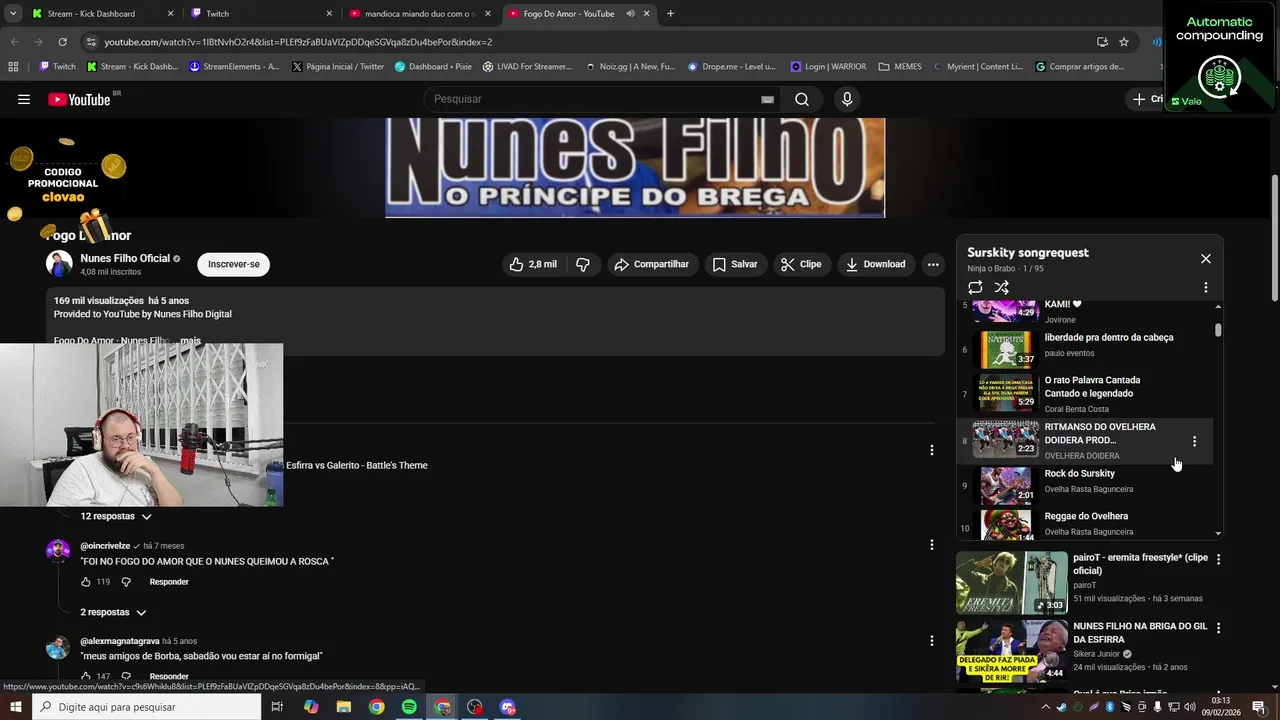
Task: Open options menu for @alexmagnatagrava comment
Action: [932, 641]
